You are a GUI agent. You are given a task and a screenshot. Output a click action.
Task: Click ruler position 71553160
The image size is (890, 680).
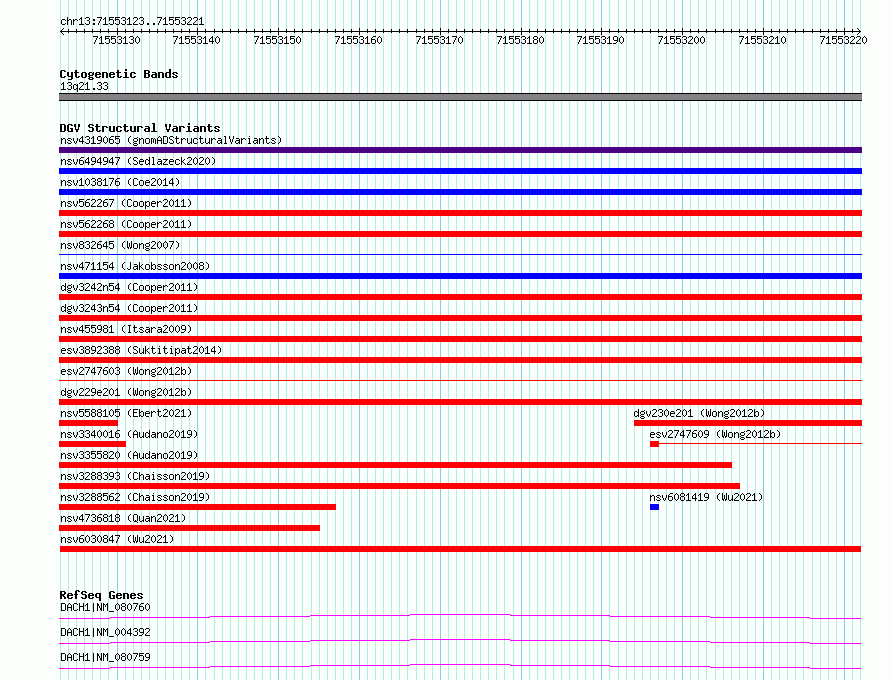pos(359,40)
